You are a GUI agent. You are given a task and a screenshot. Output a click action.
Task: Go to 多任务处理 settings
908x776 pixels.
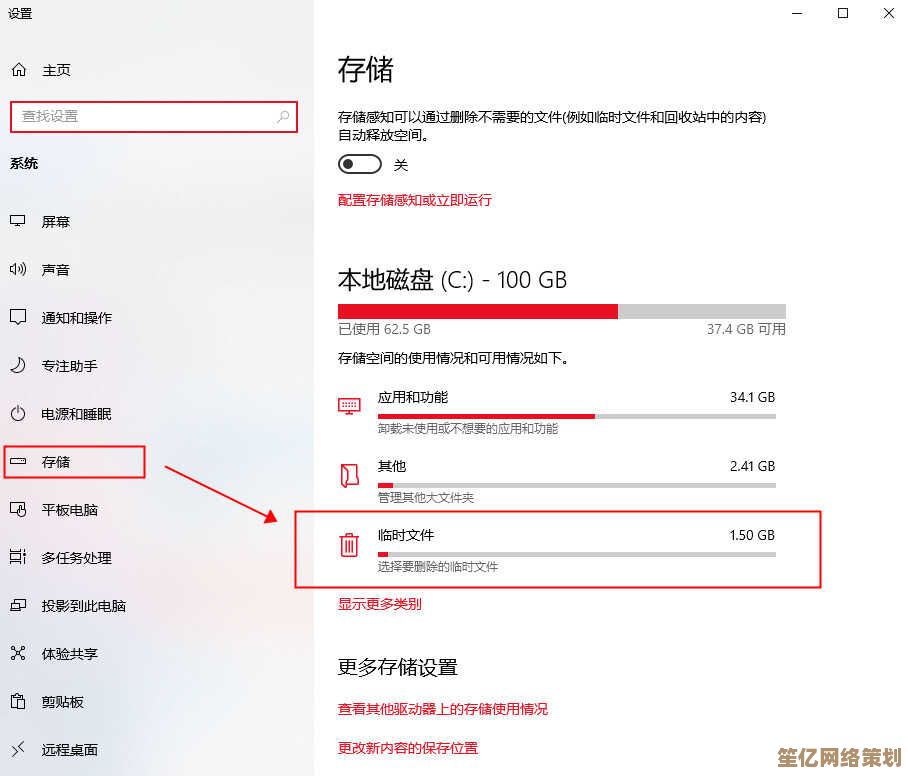[x=76, y=558]
